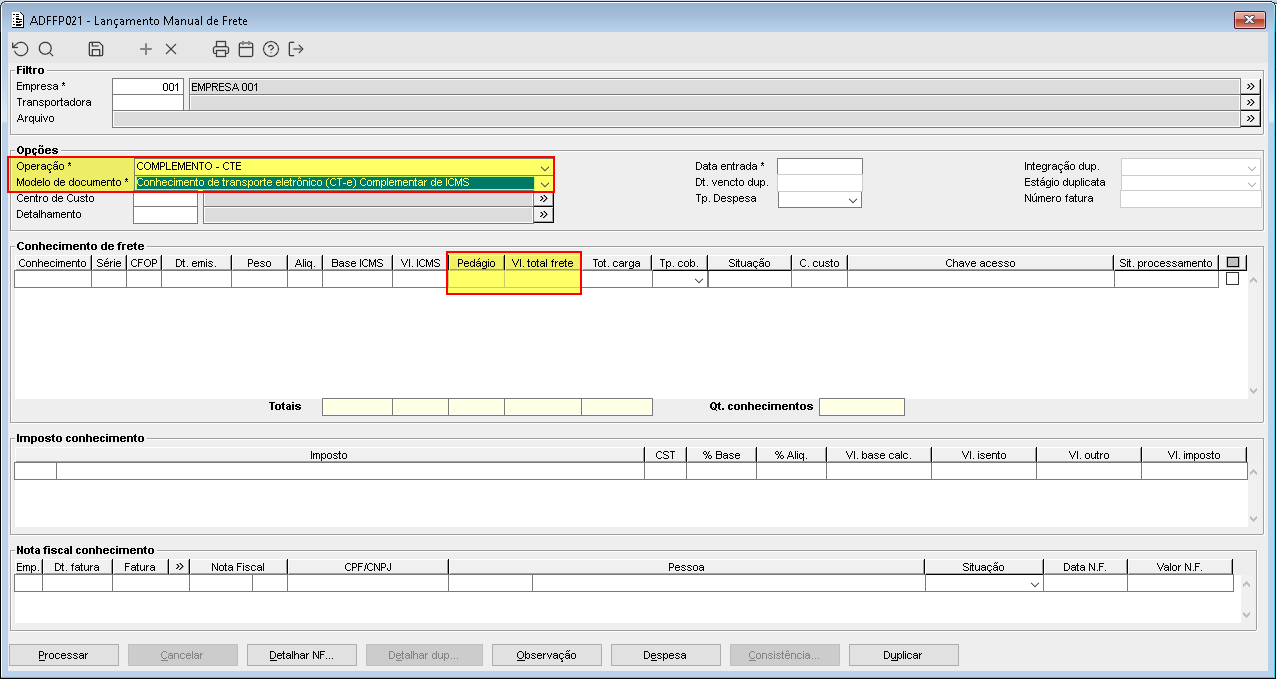Click the Dt. vencto dup. field
Image resolution: width=1277 pixels, height=679 pixels.
[820, 183]
